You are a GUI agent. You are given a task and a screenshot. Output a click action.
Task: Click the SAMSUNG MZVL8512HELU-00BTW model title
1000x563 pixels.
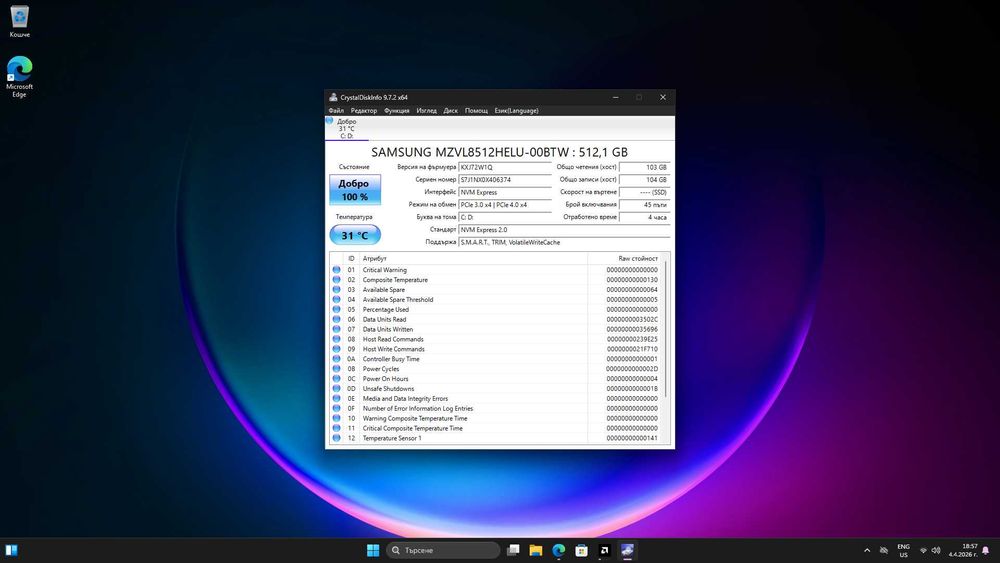click(499, 152)
